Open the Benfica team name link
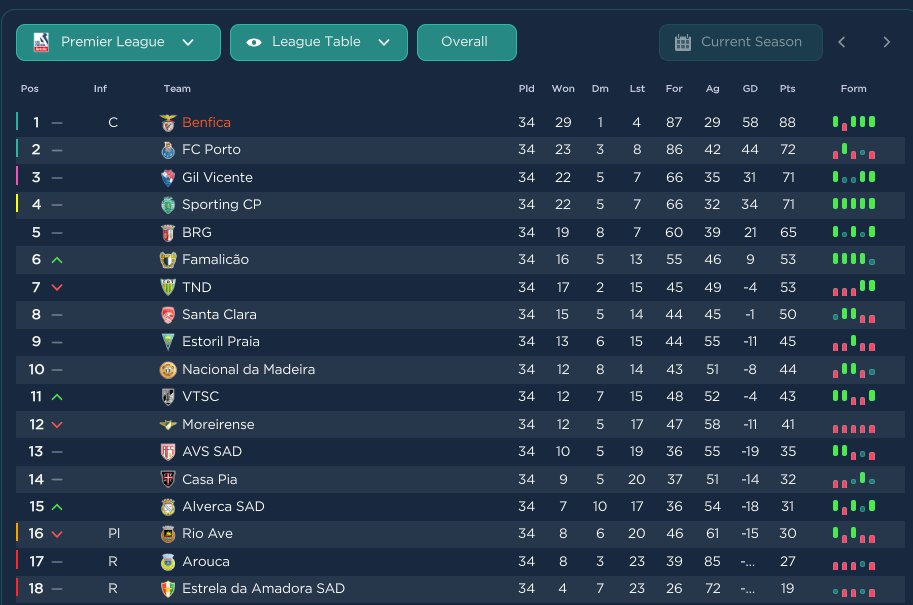The height and width of the screenshot is (605, 913). coord(206,123)
